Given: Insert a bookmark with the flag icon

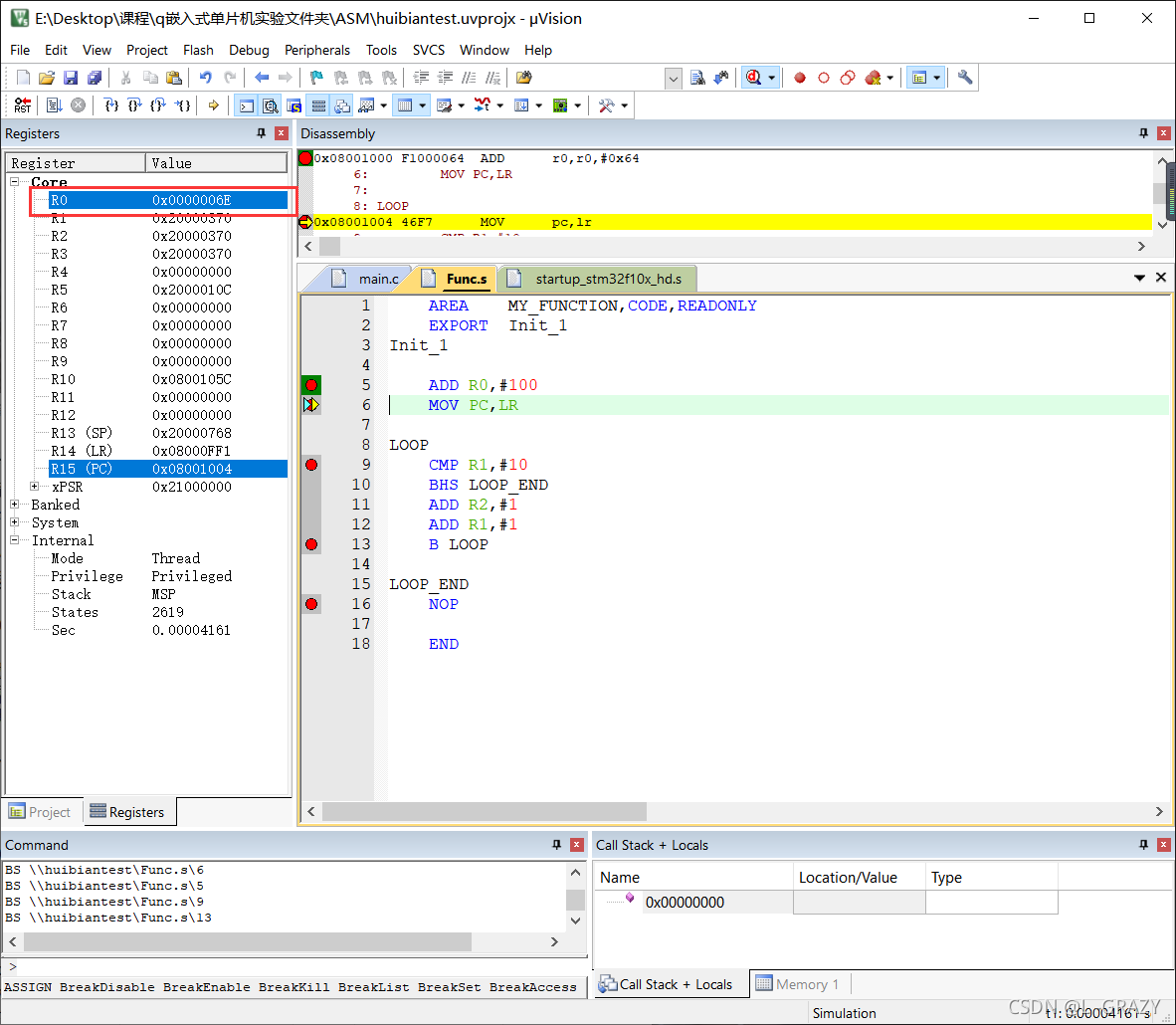Looking at the screenshot, I should [x=316, y=78].
